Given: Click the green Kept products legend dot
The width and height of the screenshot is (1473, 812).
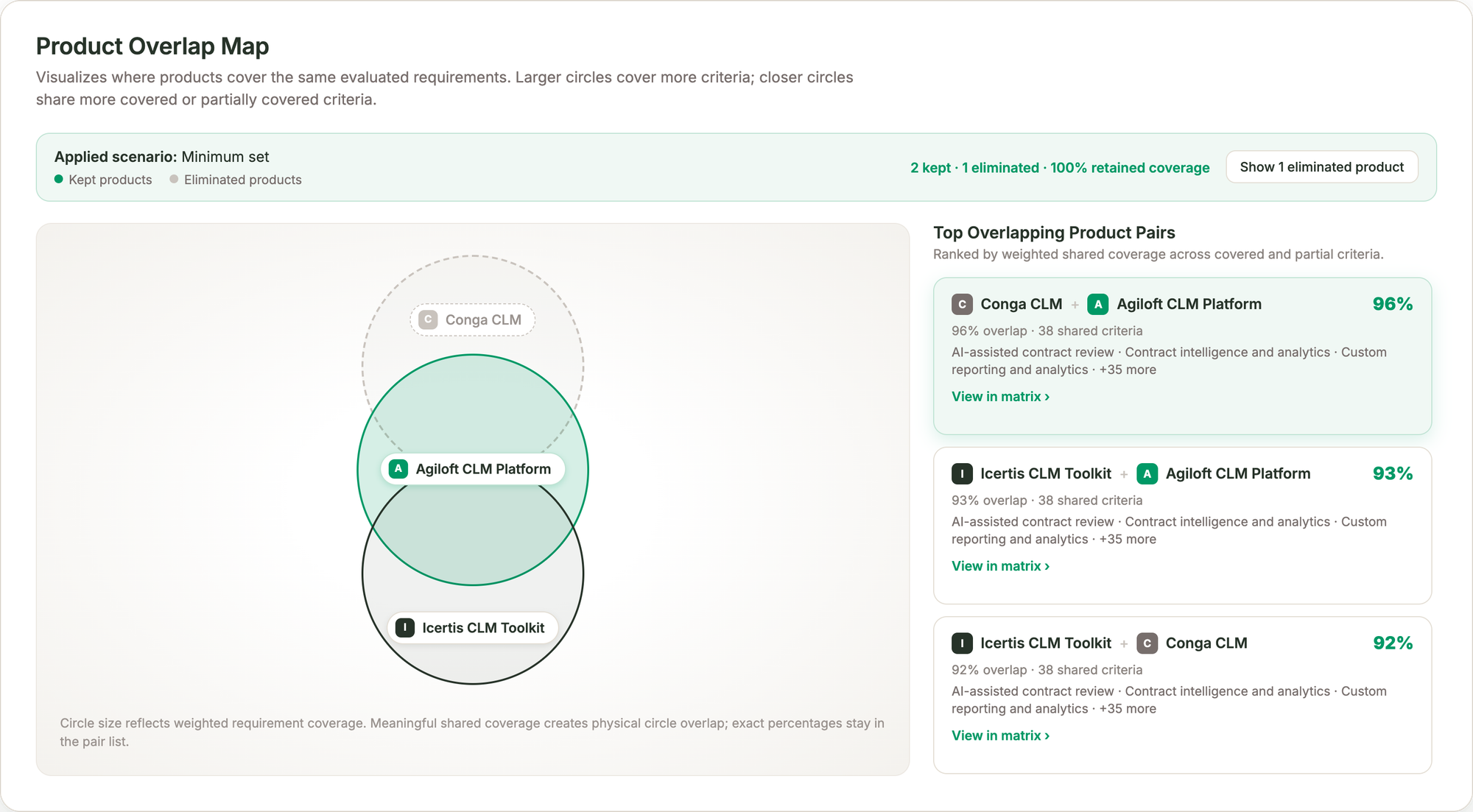Looking at the screenshot, I should (x=59, y=179).
